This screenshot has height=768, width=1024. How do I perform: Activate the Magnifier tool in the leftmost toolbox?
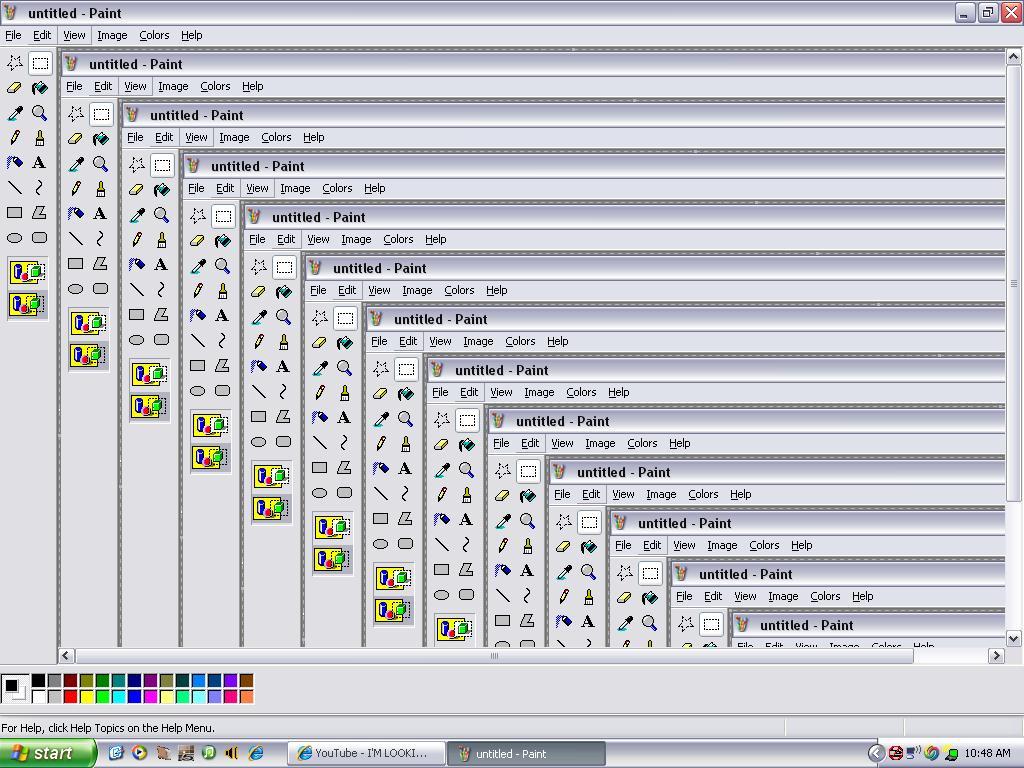coord(39,113)
